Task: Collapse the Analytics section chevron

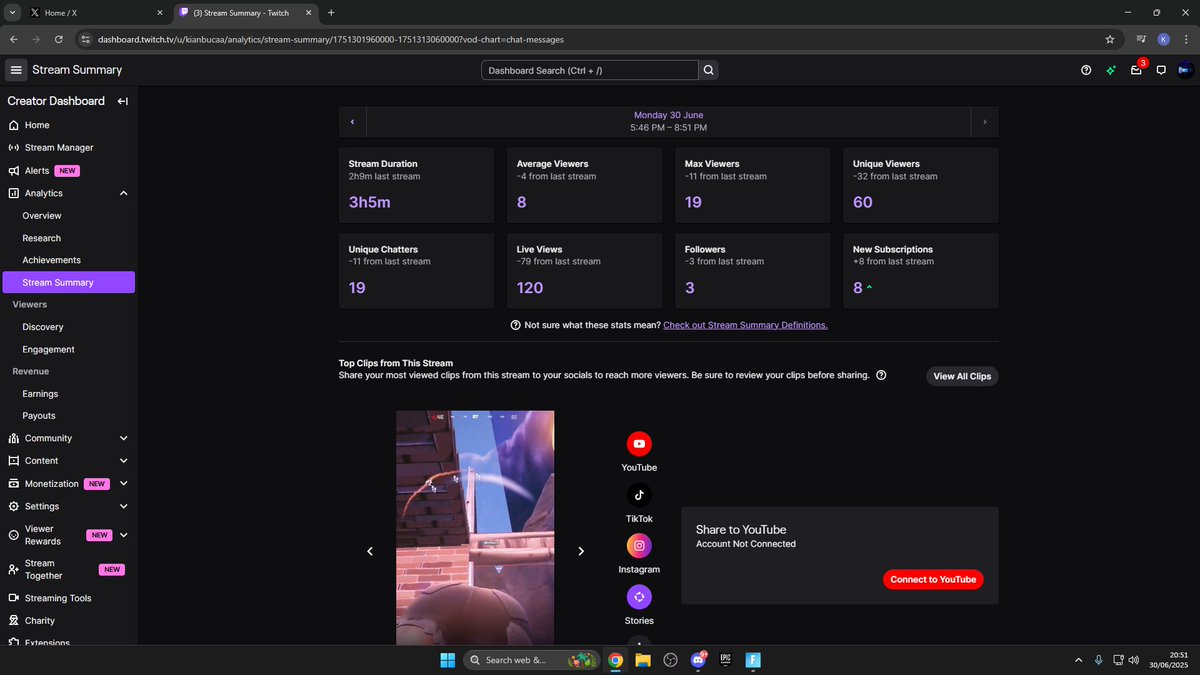Action: point(123,193)
